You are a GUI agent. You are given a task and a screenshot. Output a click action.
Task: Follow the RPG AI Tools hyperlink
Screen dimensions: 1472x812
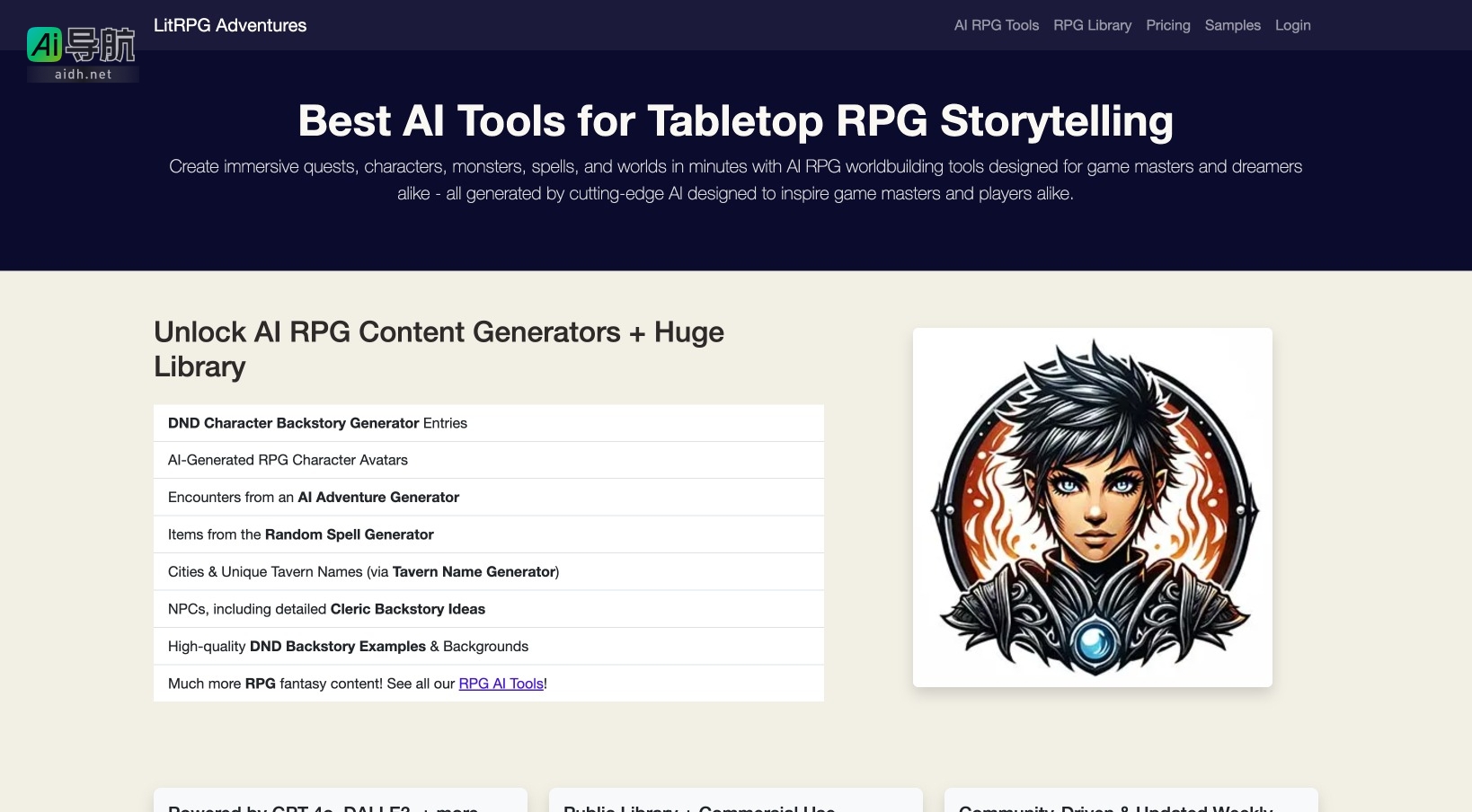(x=501, y=684)
